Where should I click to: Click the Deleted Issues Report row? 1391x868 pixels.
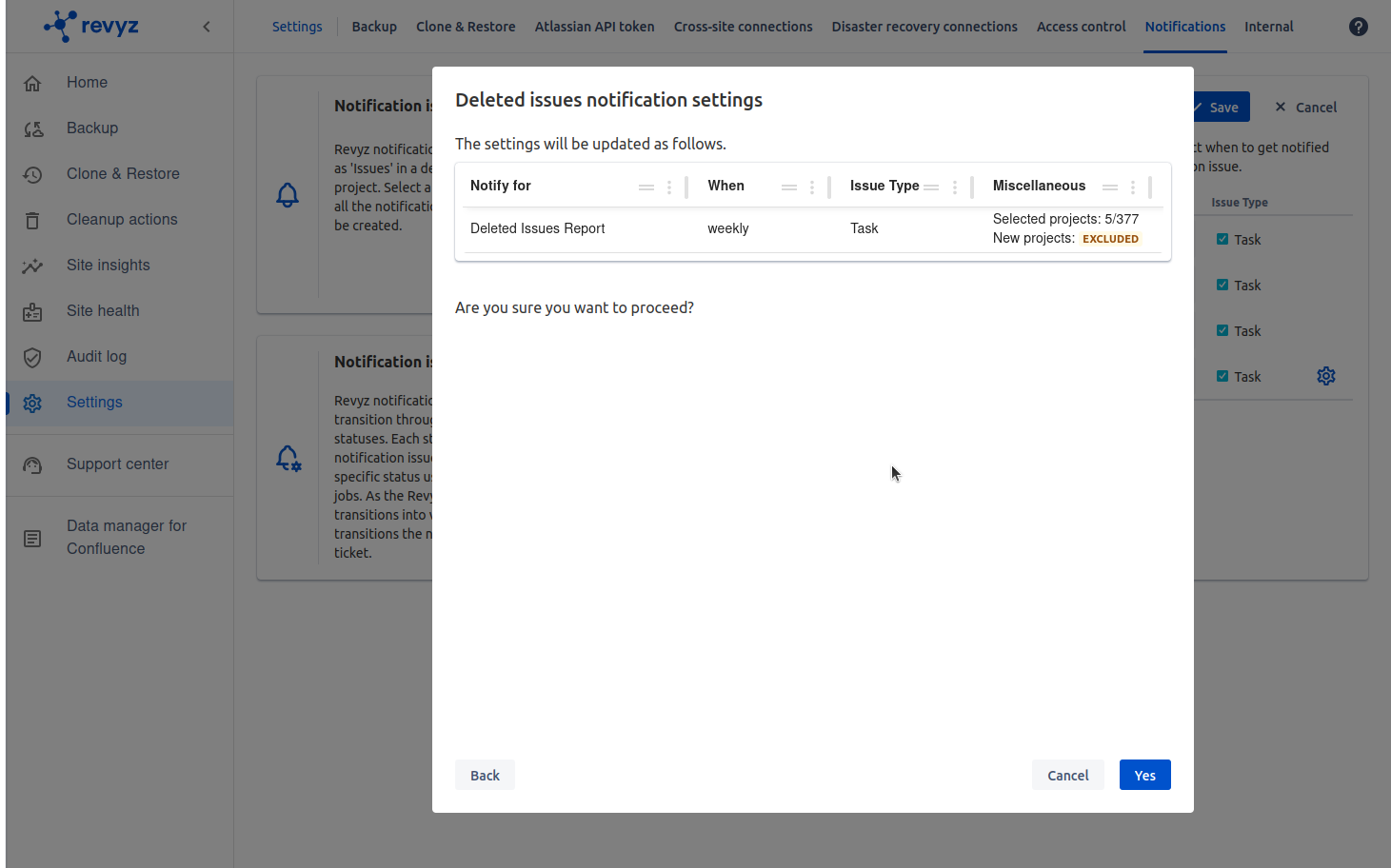(538, 228)
